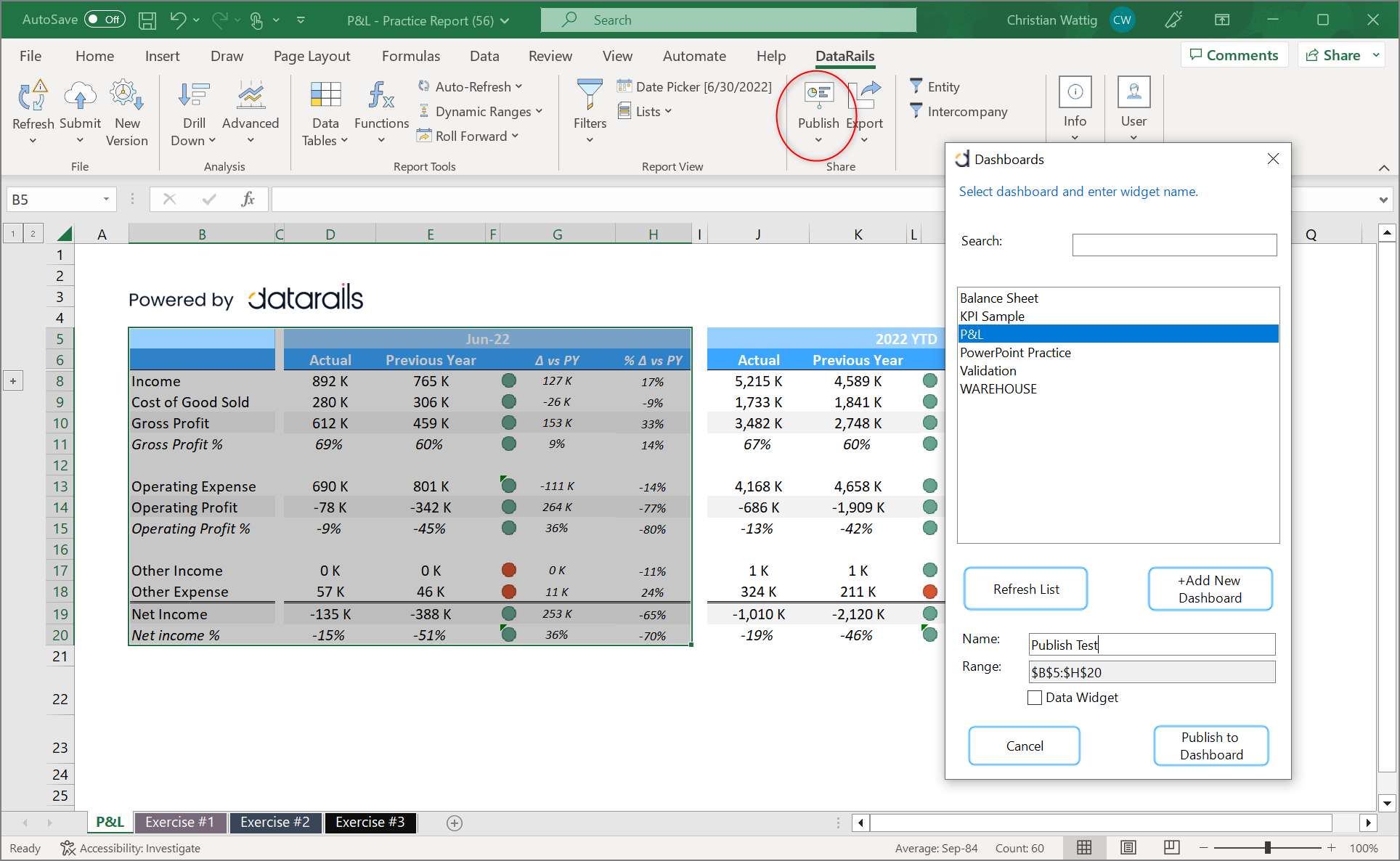Open Data Tables
Viewport: 1400px width, 861px height.
[x=325, y=113]
